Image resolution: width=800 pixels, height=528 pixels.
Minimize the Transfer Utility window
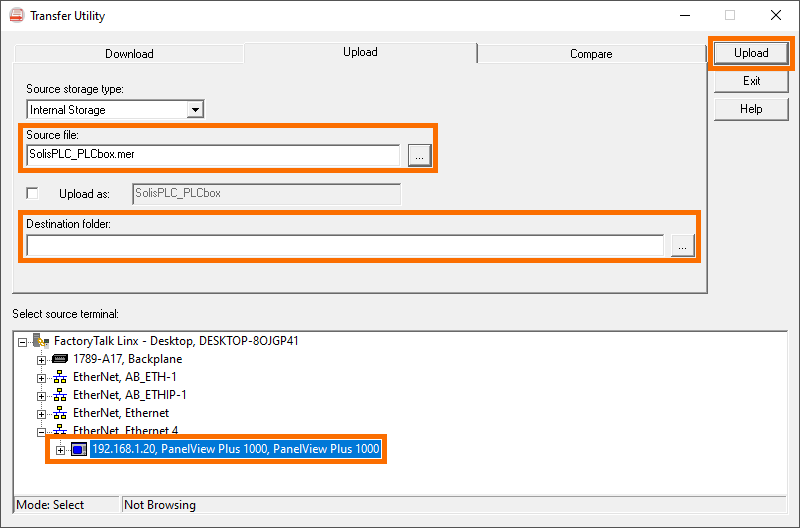click(x=685, y=15)
